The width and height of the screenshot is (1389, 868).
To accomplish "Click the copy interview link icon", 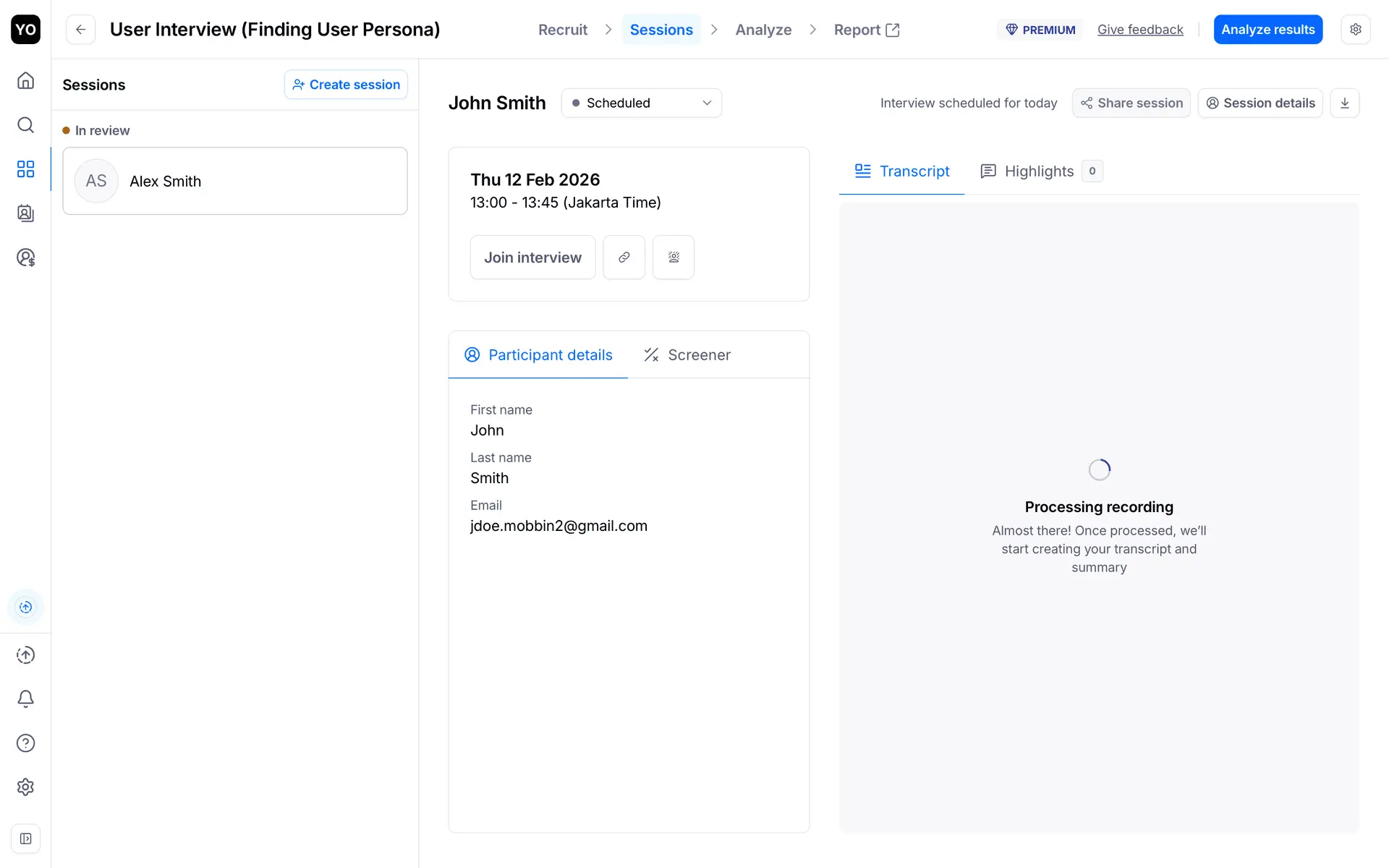I will [x=624, y=258].
